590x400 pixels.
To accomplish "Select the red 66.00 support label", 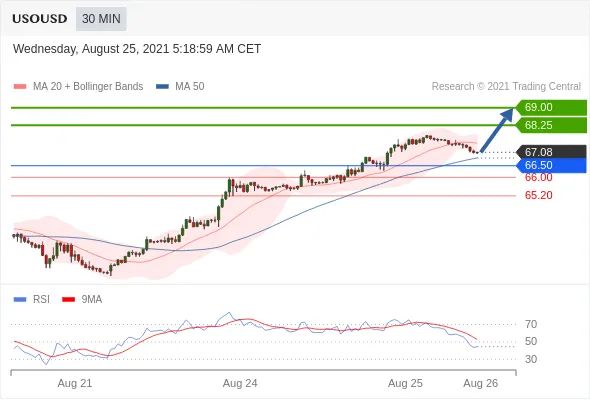I will pos(538,177).
